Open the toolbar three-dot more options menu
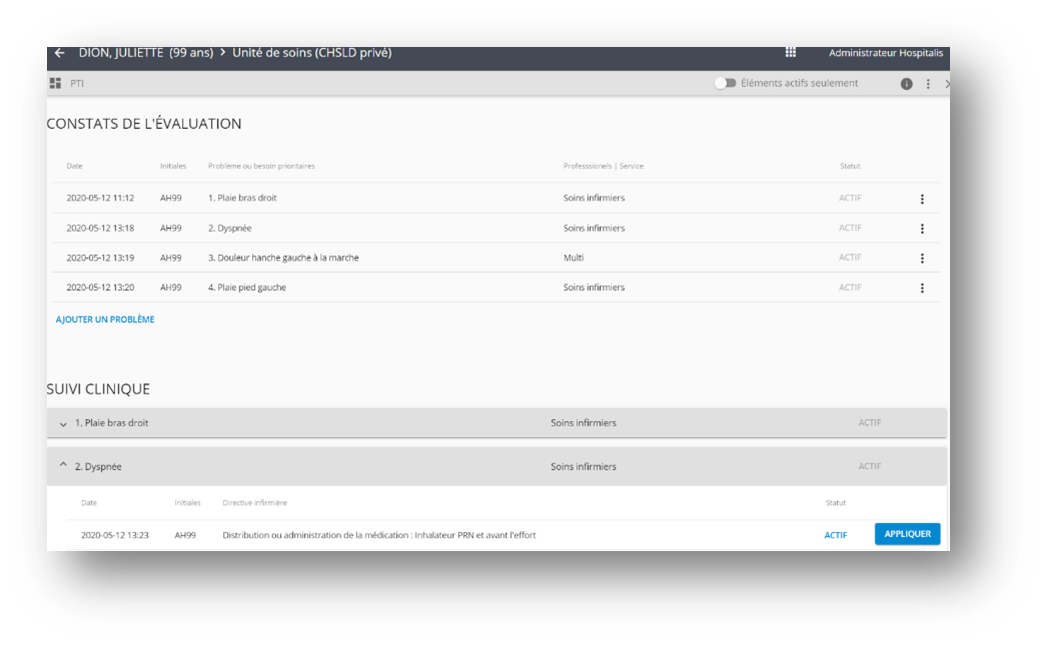1045x646 pixels. point(928,84)
